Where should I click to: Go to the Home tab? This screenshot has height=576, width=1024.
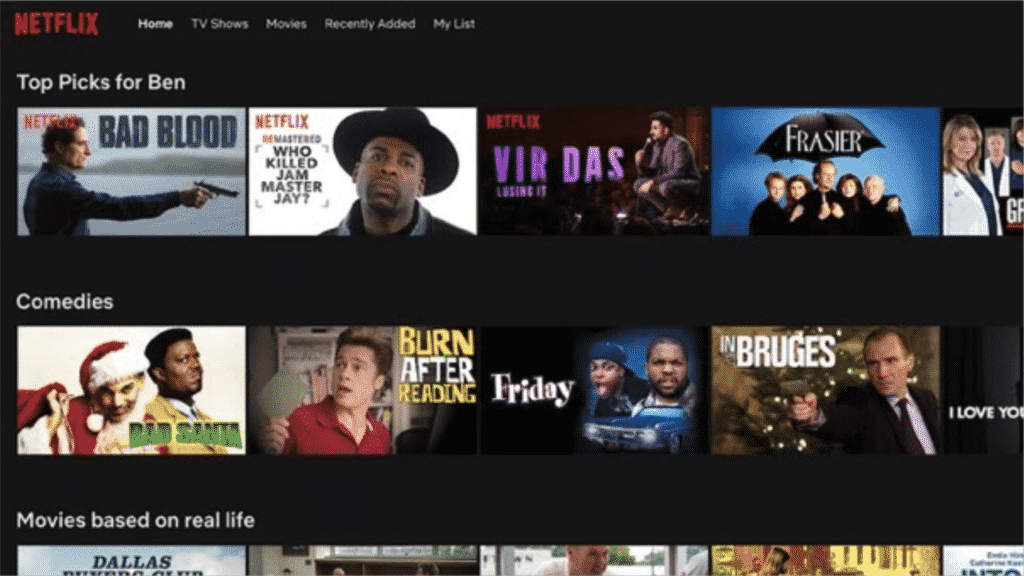pyautogui.click(x=155, y=24)
